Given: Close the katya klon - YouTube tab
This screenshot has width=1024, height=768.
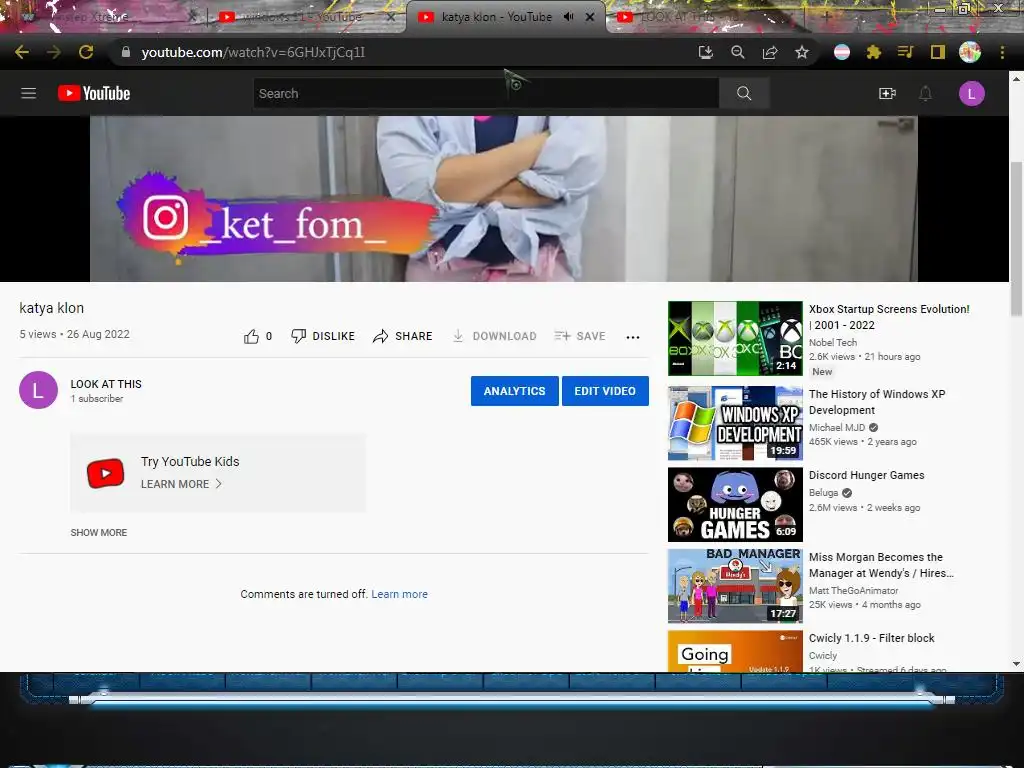Looking at the screenshot, I should (590, 17).
